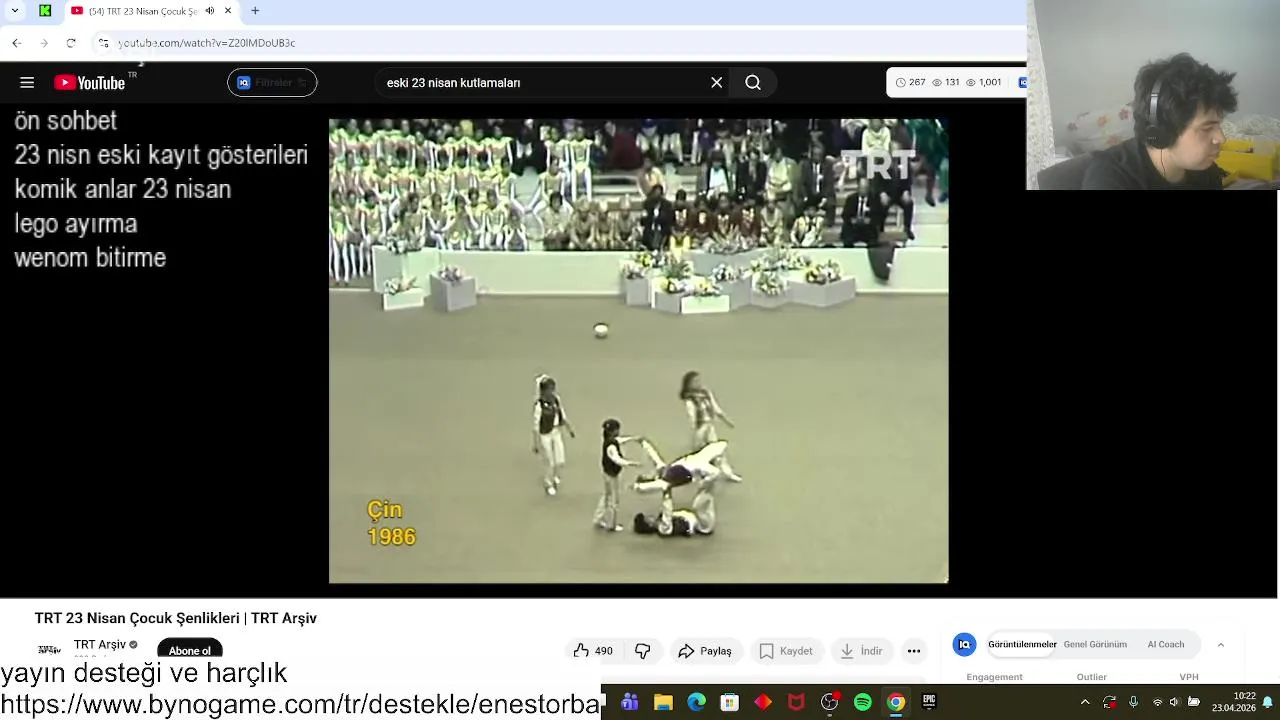Switch to OBS Studio in taskbar

[829, 703]
